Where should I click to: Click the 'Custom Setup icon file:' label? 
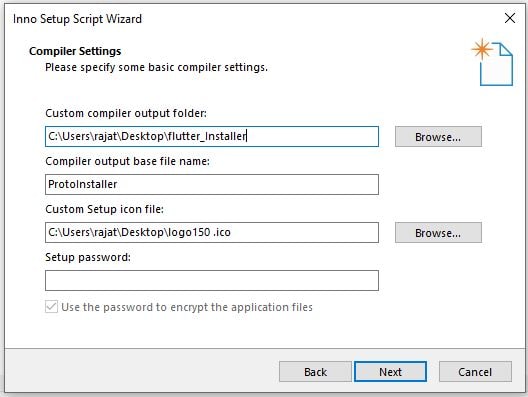pyautogui.click(x=104, y=209)
